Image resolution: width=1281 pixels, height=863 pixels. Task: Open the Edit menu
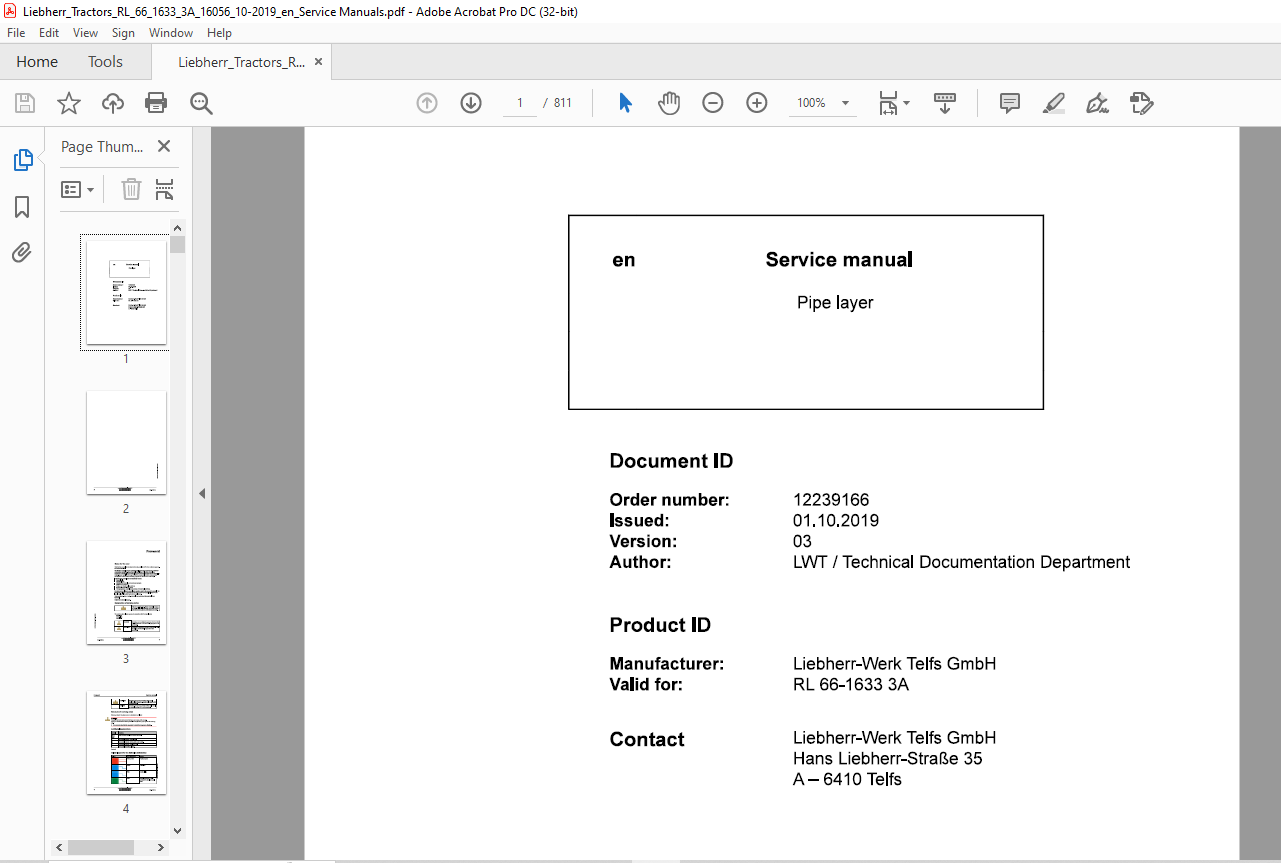click(x=49, y=33)
